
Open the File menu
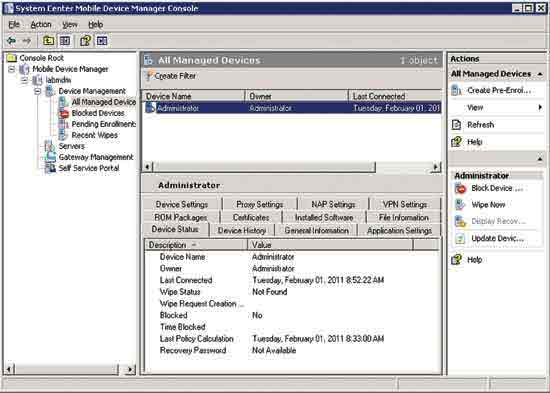pyautogui.click(x=14, y=25)
